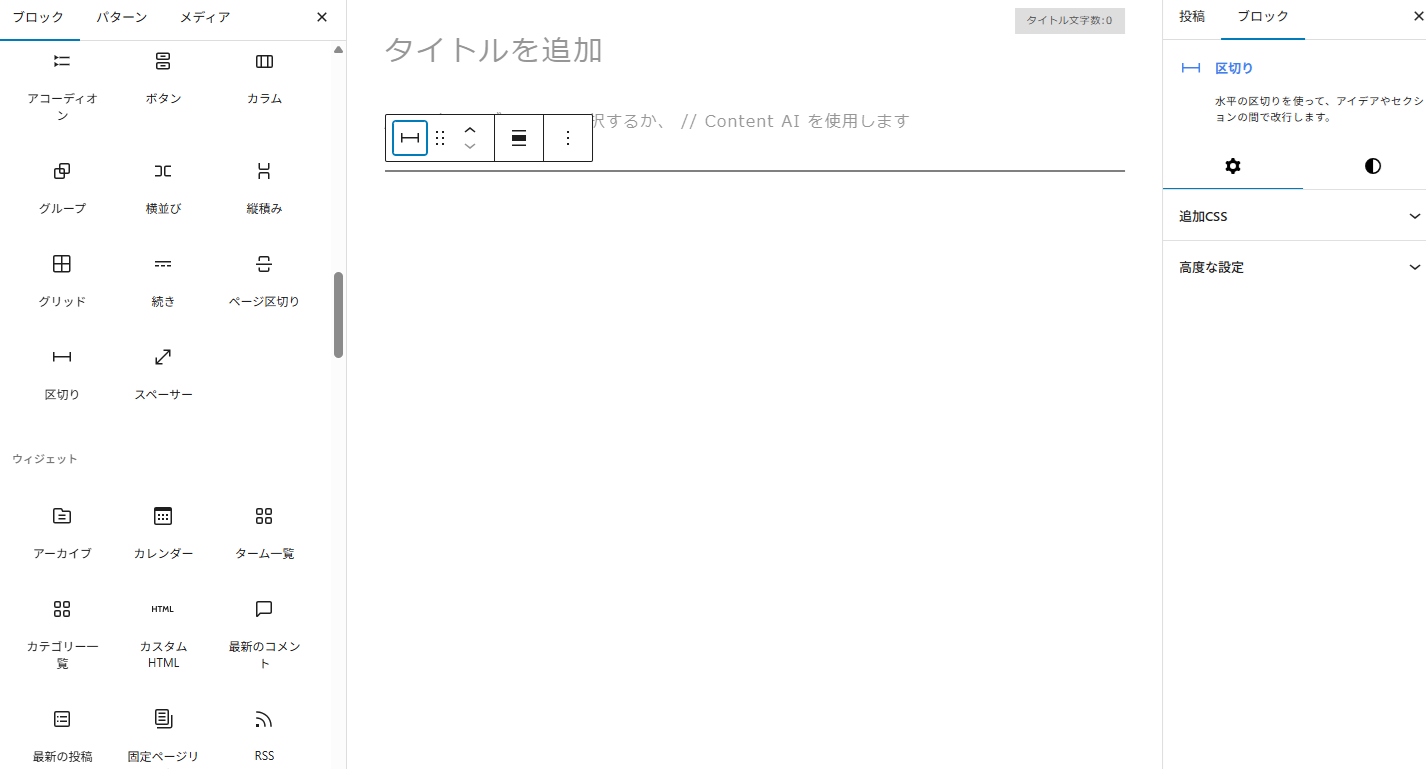Insert the Grid (グリッド) block
1426x769 pixels.
coord(62,279)
